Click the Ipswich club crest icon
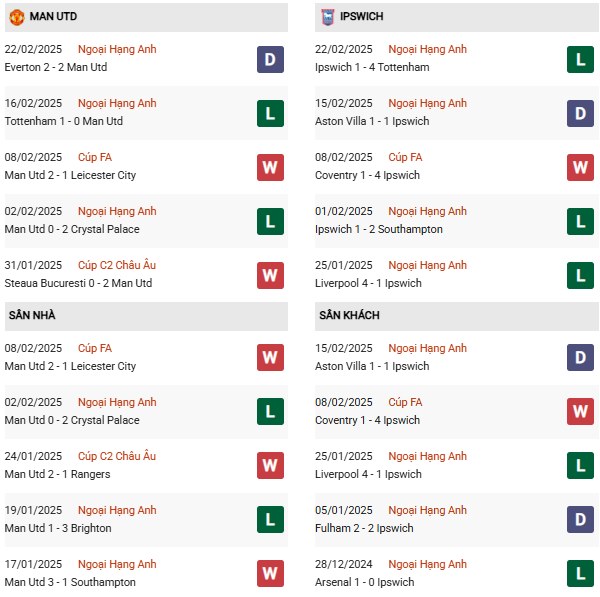 [327, 17]
